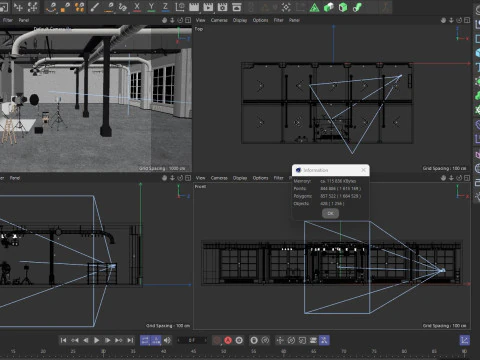Open the Panel menu in Top viewport
This screenshot has width=480, height=360.
point(294,20)
